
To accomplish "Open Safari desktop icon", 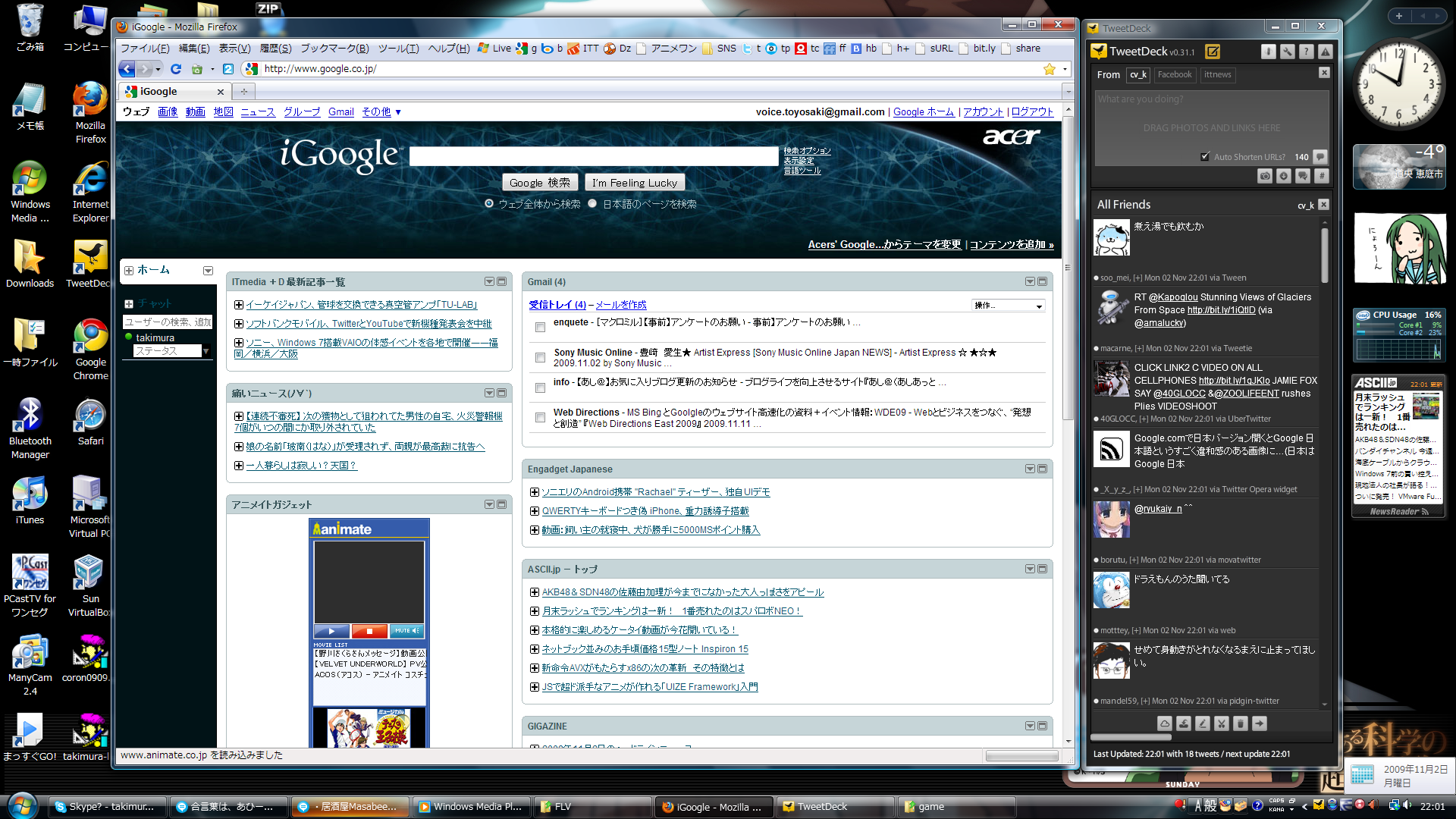I will pyautogui.click(x=90, y=422).
